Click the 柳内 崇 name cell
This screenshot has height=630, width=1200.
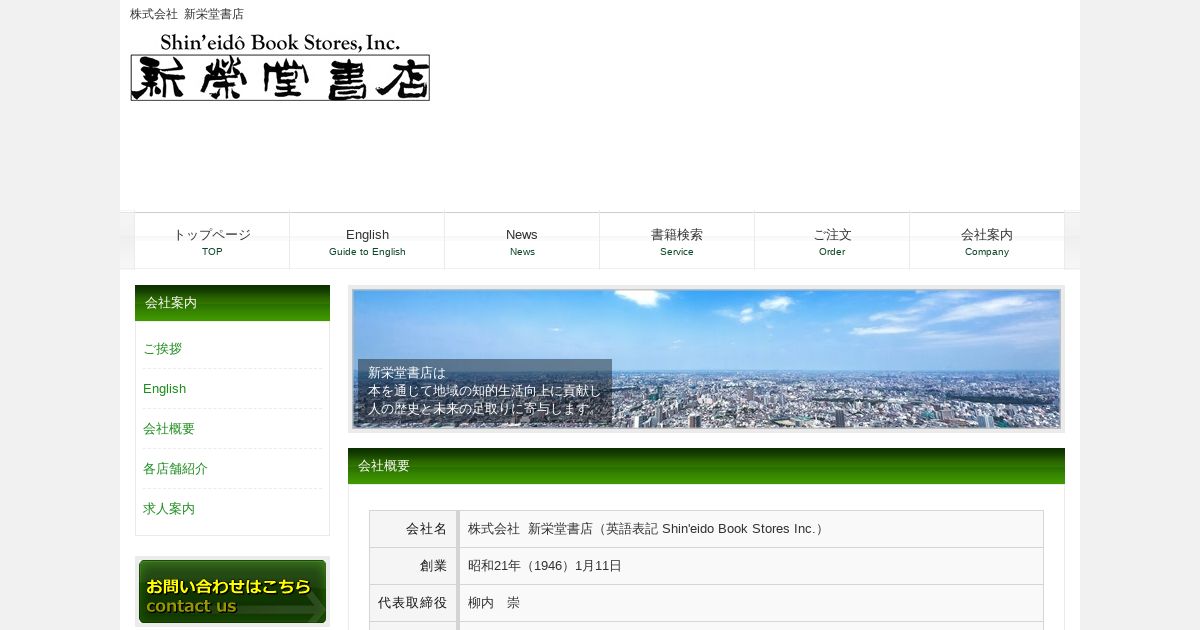pyautogui.click(x=751, y=603)
